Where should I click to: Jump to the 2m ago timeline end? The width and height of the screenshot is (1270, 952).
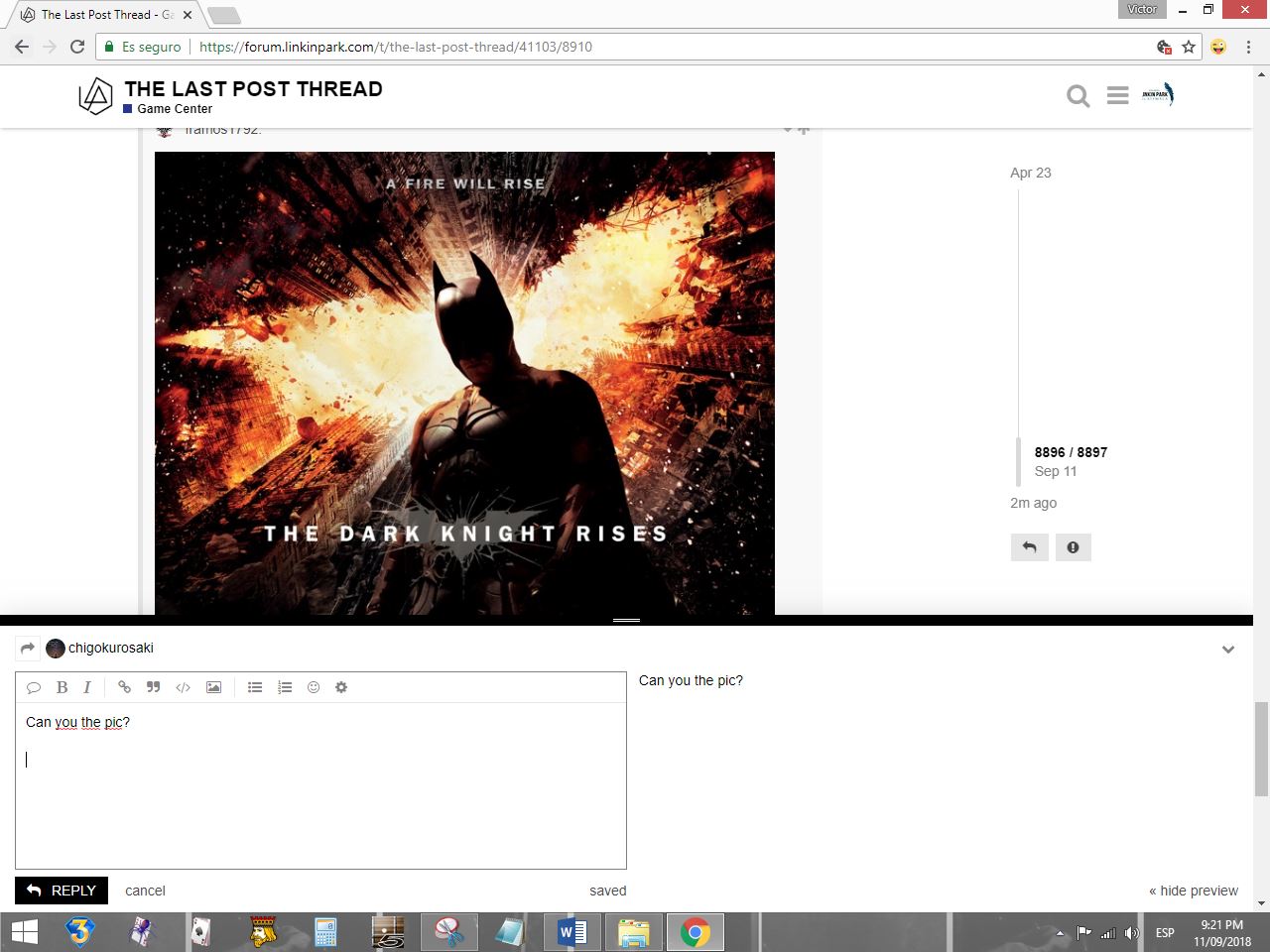coord(1033,503)
